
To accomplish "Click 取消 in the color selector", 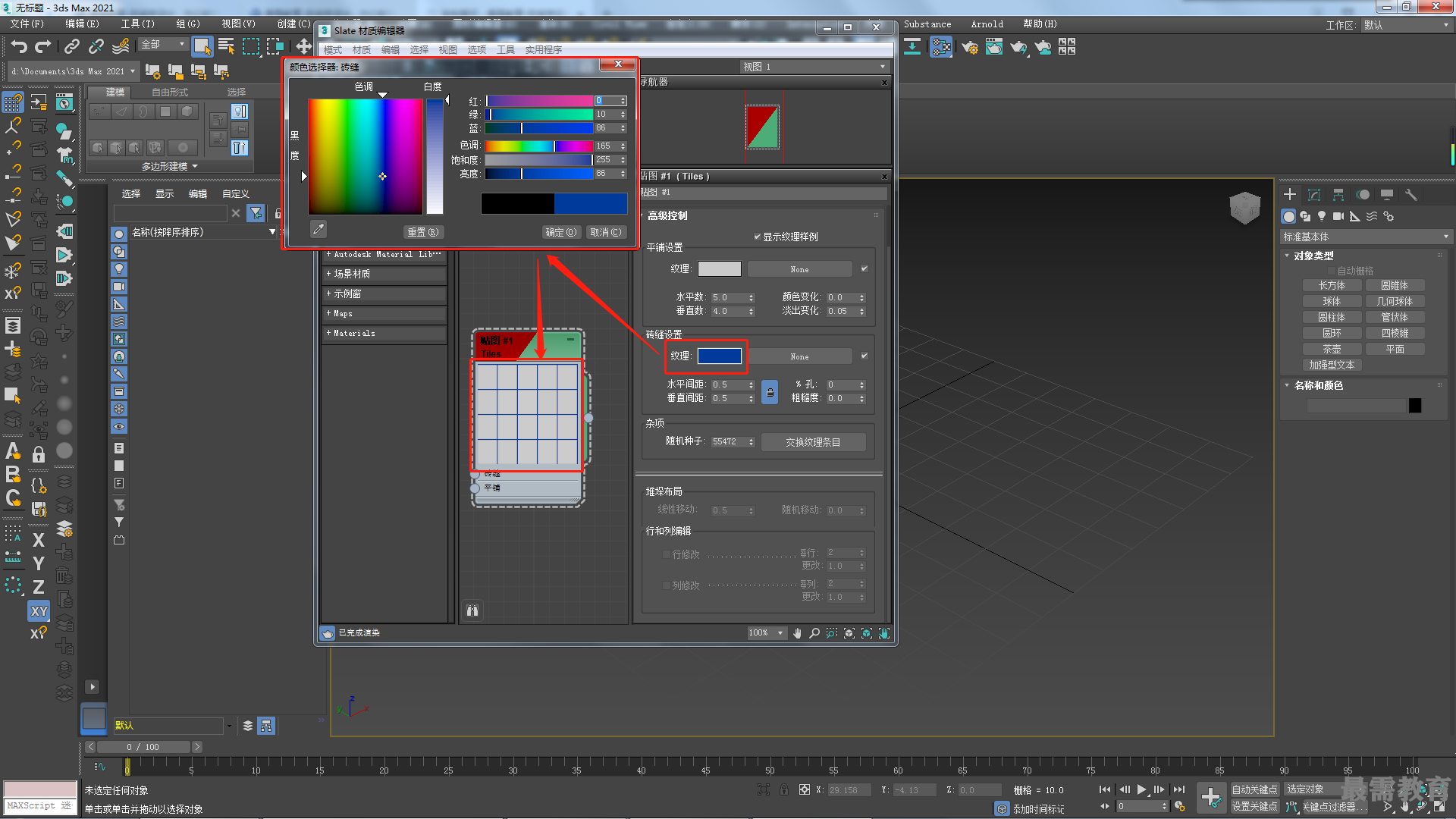I will tap(606, 233).
